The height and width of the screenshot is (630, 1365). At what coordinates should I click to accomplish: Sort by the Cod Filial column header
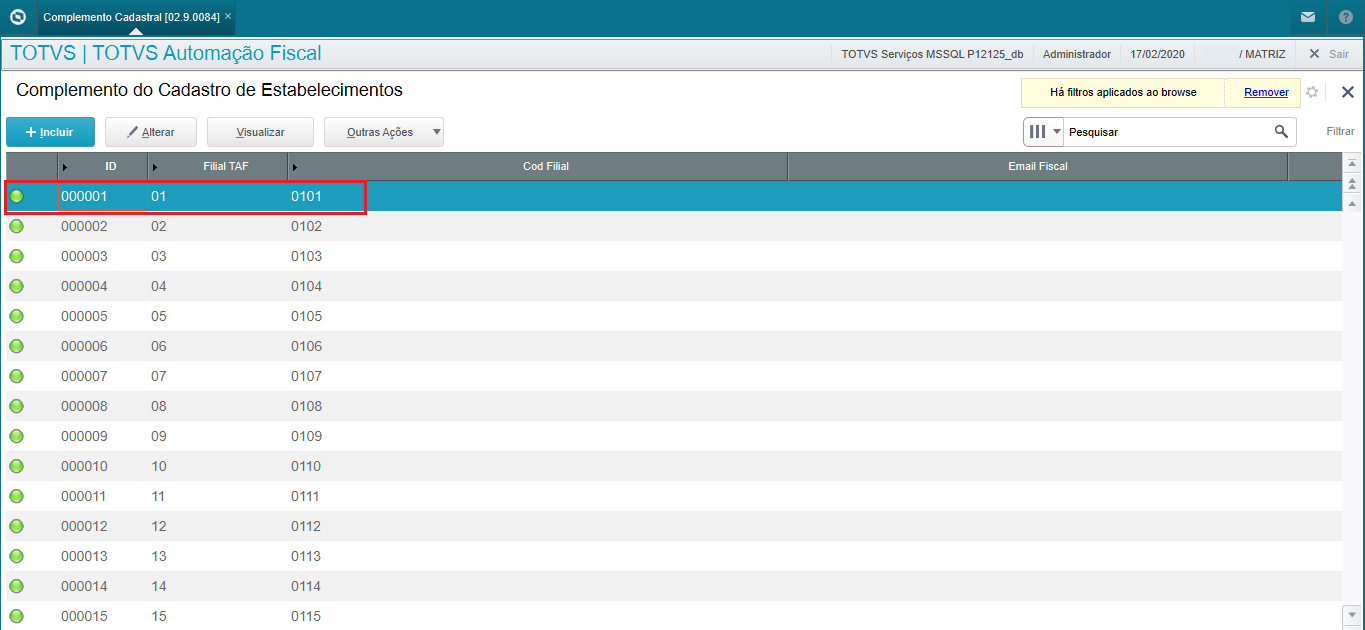click(538, 166)
